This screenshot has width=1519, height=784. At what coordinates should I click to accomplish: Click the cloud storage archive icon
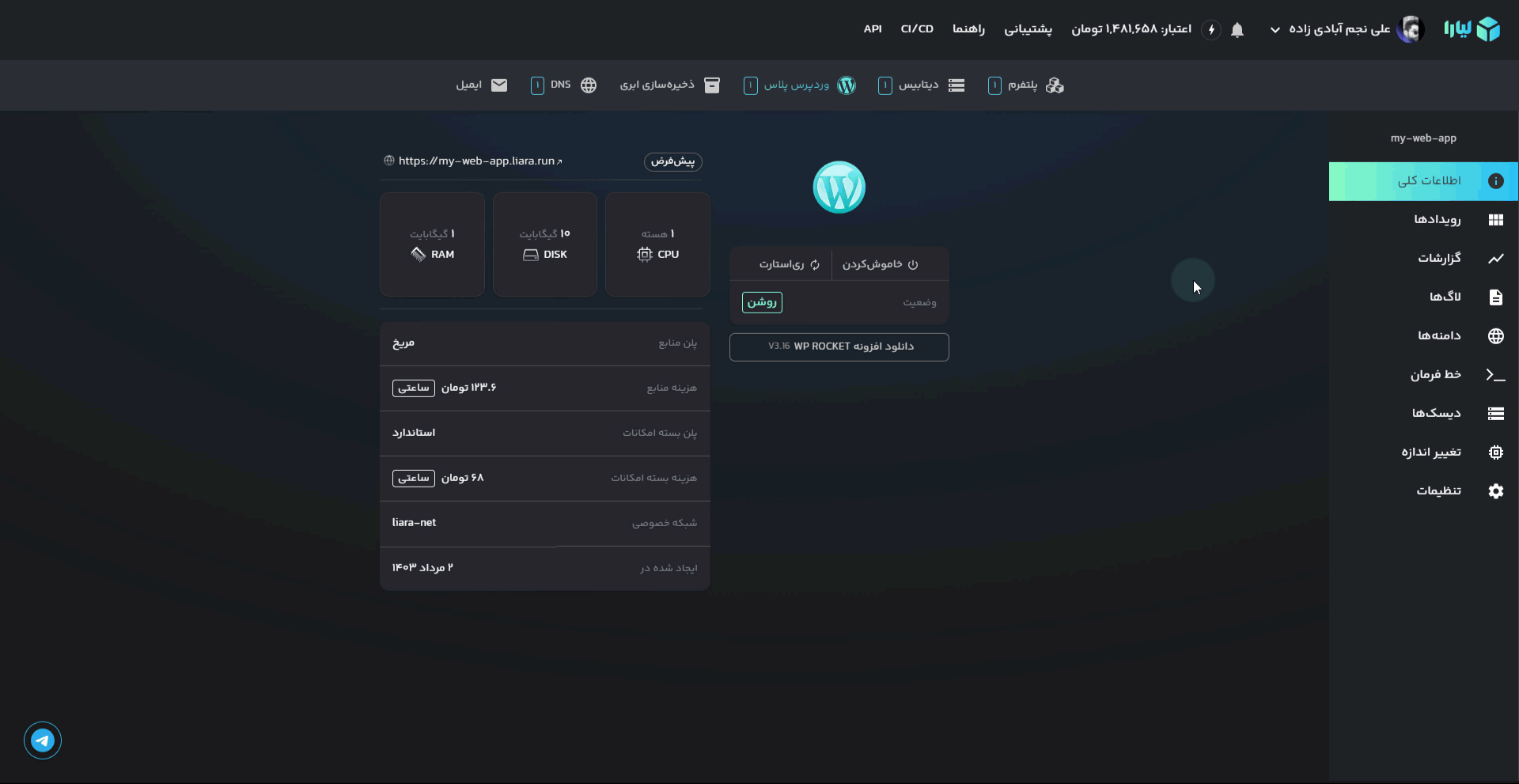[712, 85]
